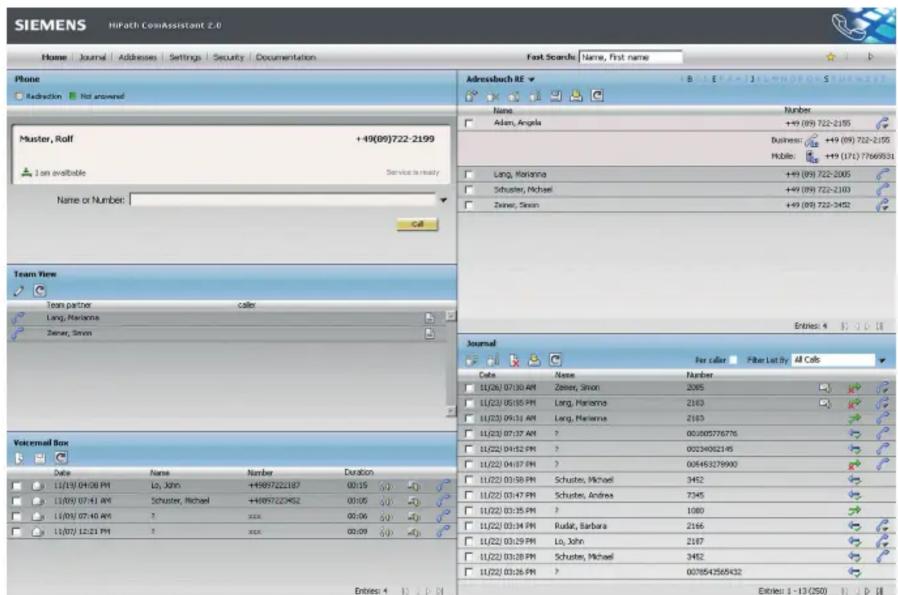Open the Settings menu item
Viewport: 898px width, 595px height.
pyautogui.click(x=185, y=57)
